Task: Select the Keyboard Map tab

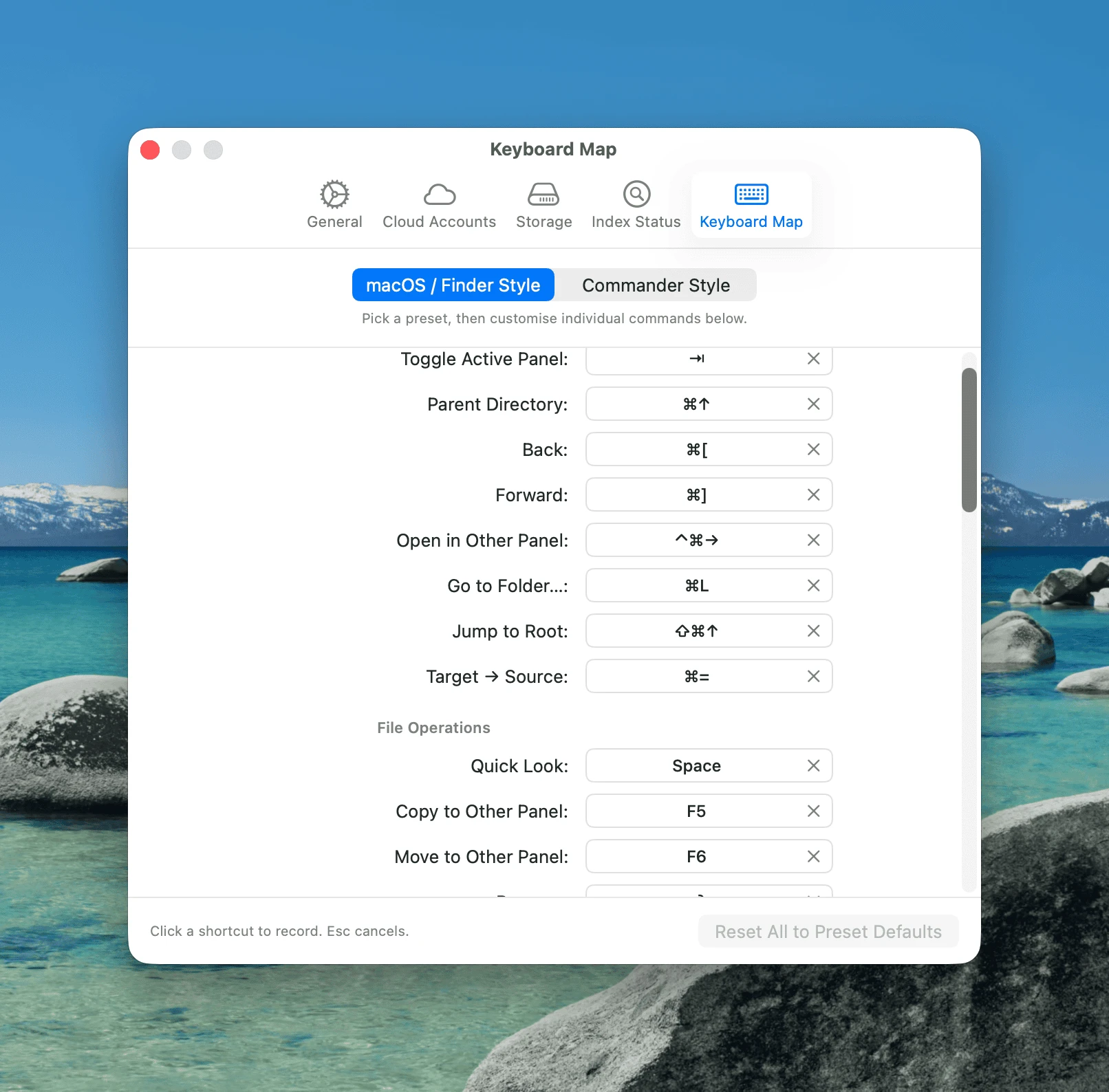Action: pos(751,204)
